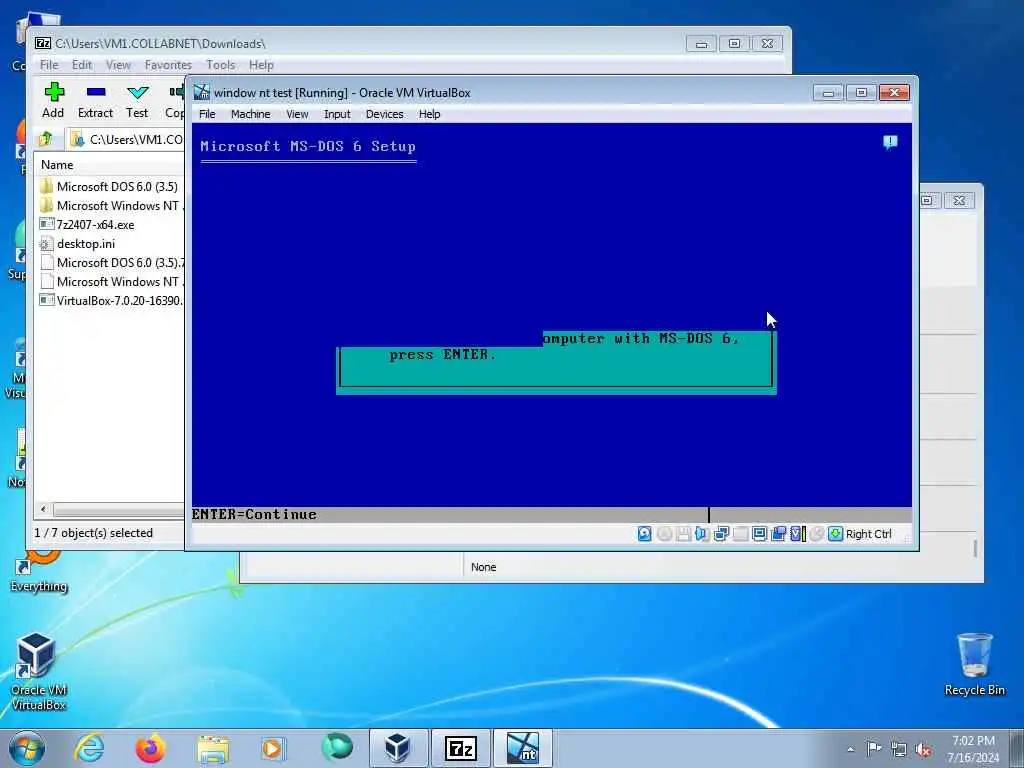Click the Add button in 7-Zip toolbar
This screenshot has width=1024, height=768.
[x=54, y=100]
